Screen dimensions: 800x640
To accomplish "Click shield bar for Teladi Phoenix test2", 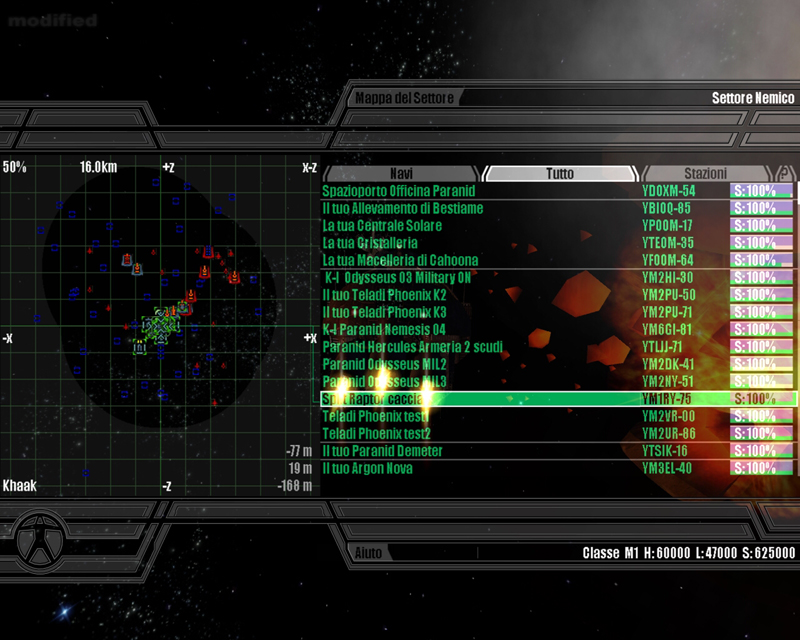I will 762,434.
